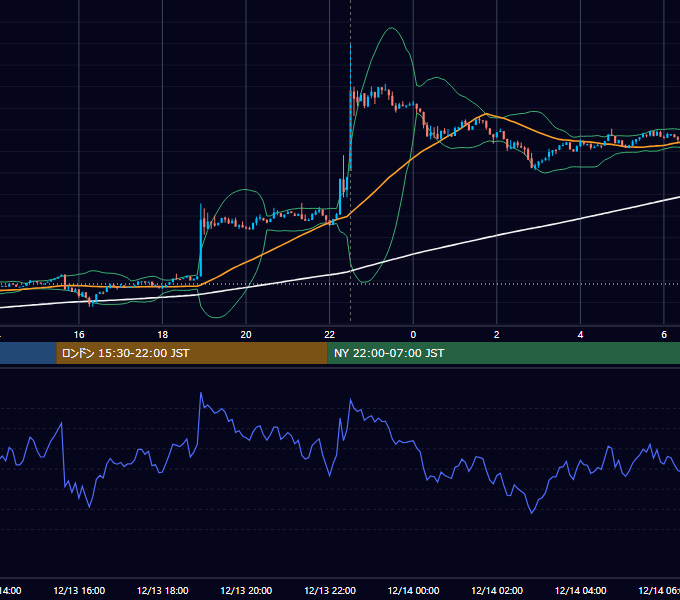Click time axis label 0
Screen dimensions: 680x600
413,335
